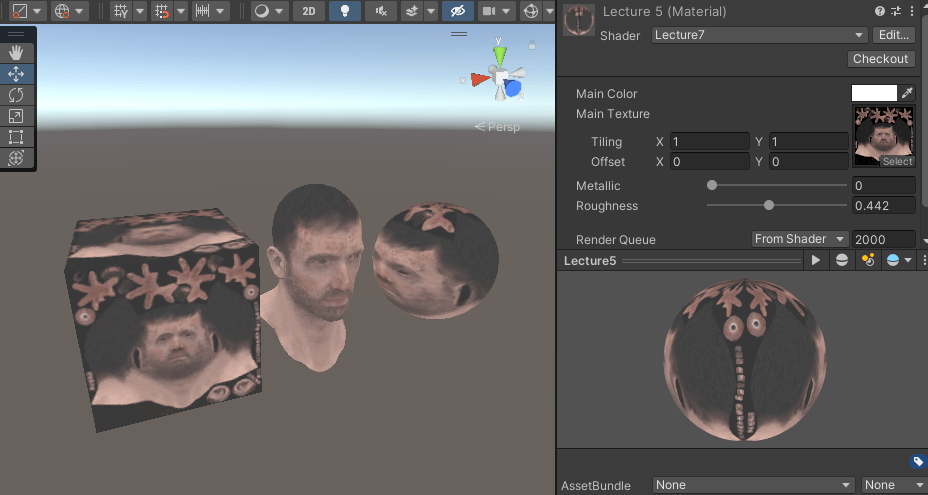
Task: Open material presets sliders icon
Action: [x=895, y=11]
